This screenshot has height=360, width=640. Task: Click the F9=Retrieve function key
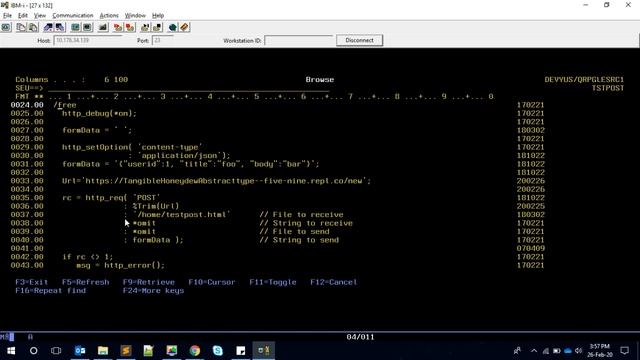click(x=149, y=282)
